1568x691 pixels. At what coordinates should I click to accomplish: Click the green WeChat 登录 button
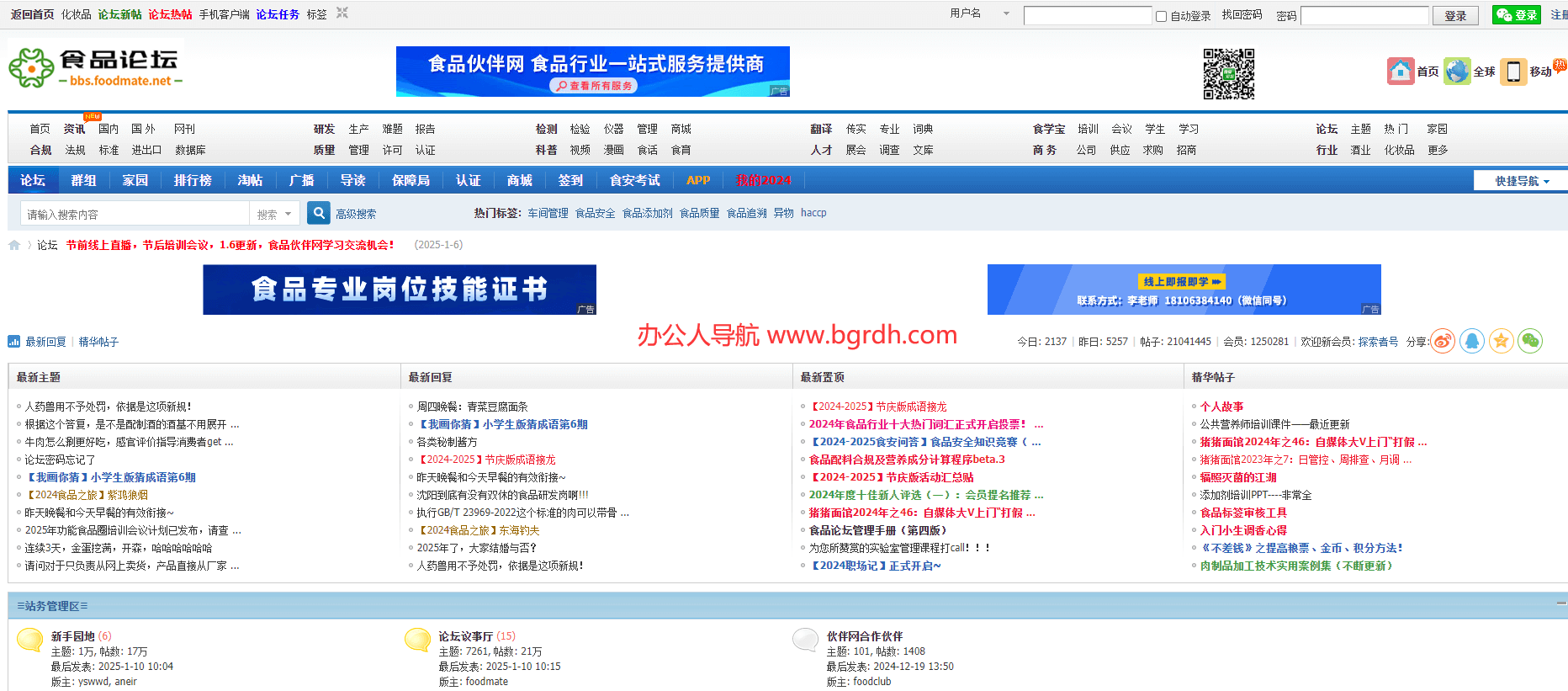pyautogui.click(x=1516, y=15)
